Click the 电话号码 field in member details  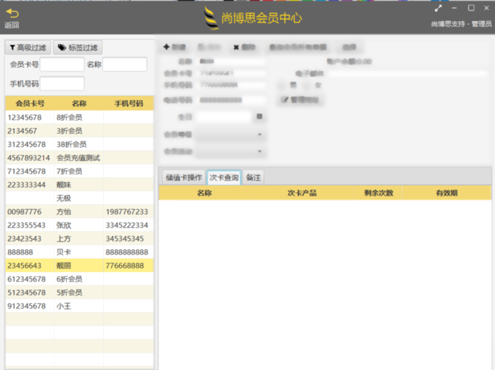pyautogui.click(x=232, y=100)
